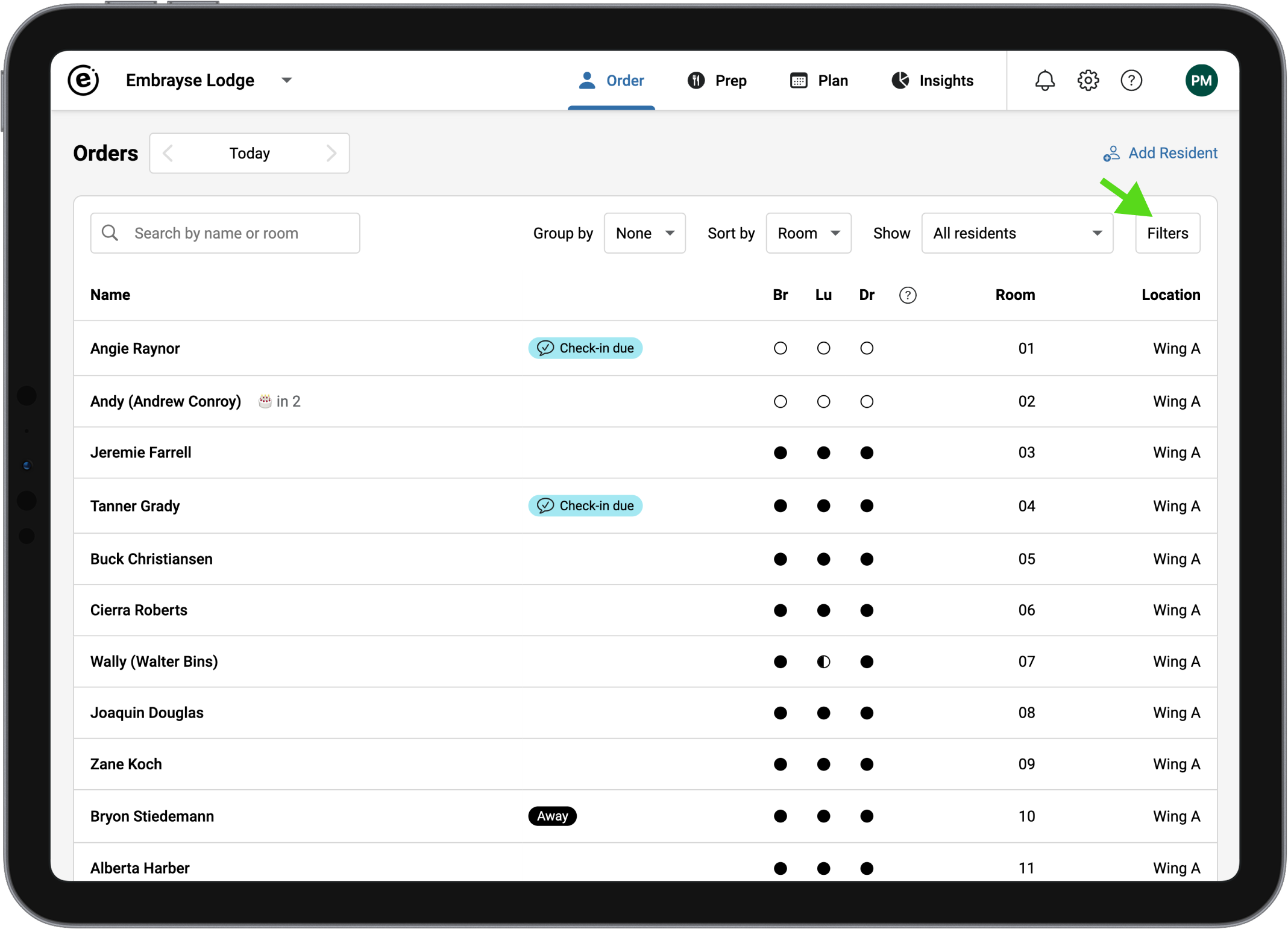The width and height of the screenshot is (1288, 929).
Task: Click the Filters button
Action: coord(1167,233)
